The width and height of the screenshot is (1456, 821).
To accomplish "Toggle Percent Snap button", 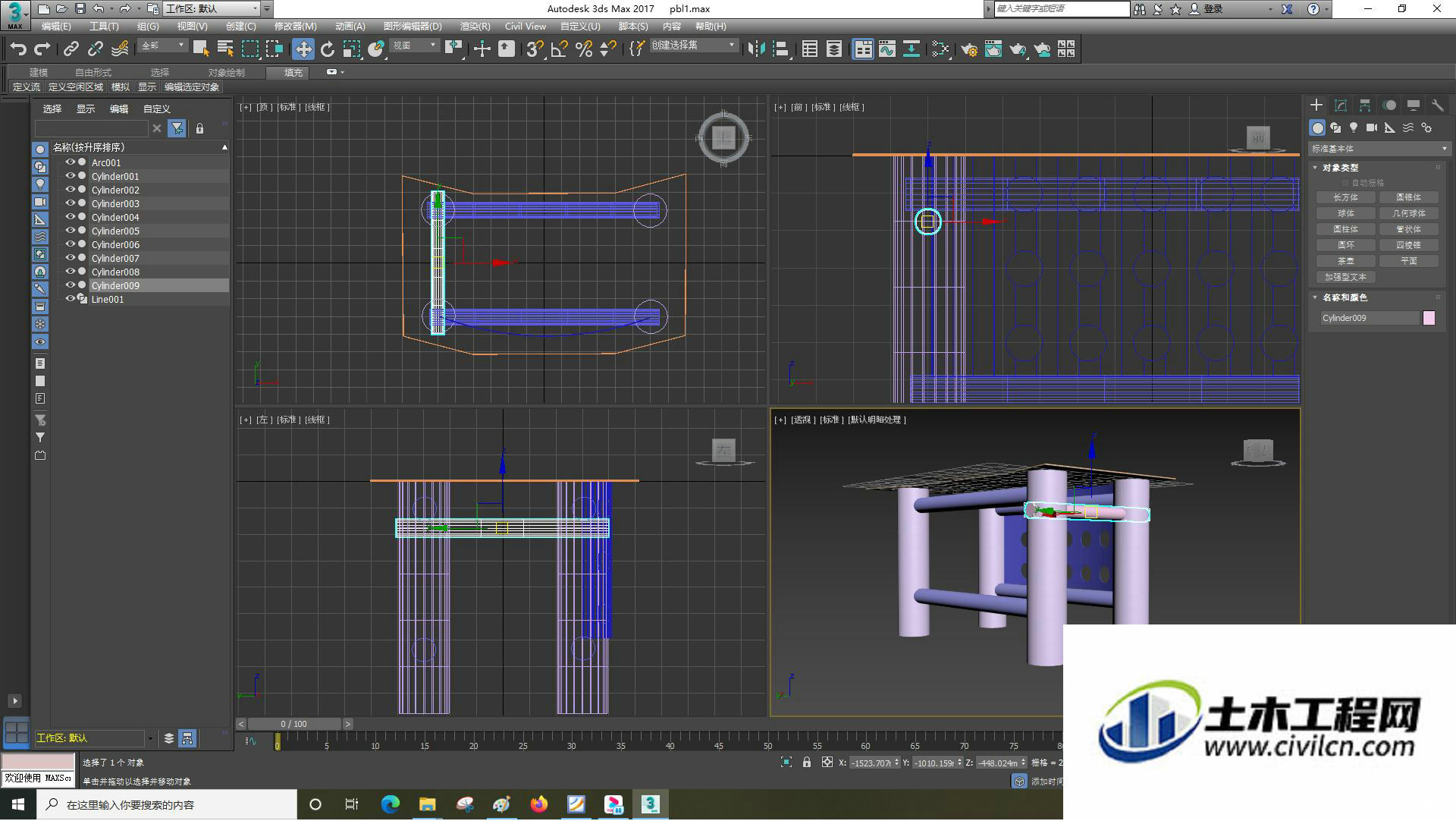I will (x=584, y=49).
